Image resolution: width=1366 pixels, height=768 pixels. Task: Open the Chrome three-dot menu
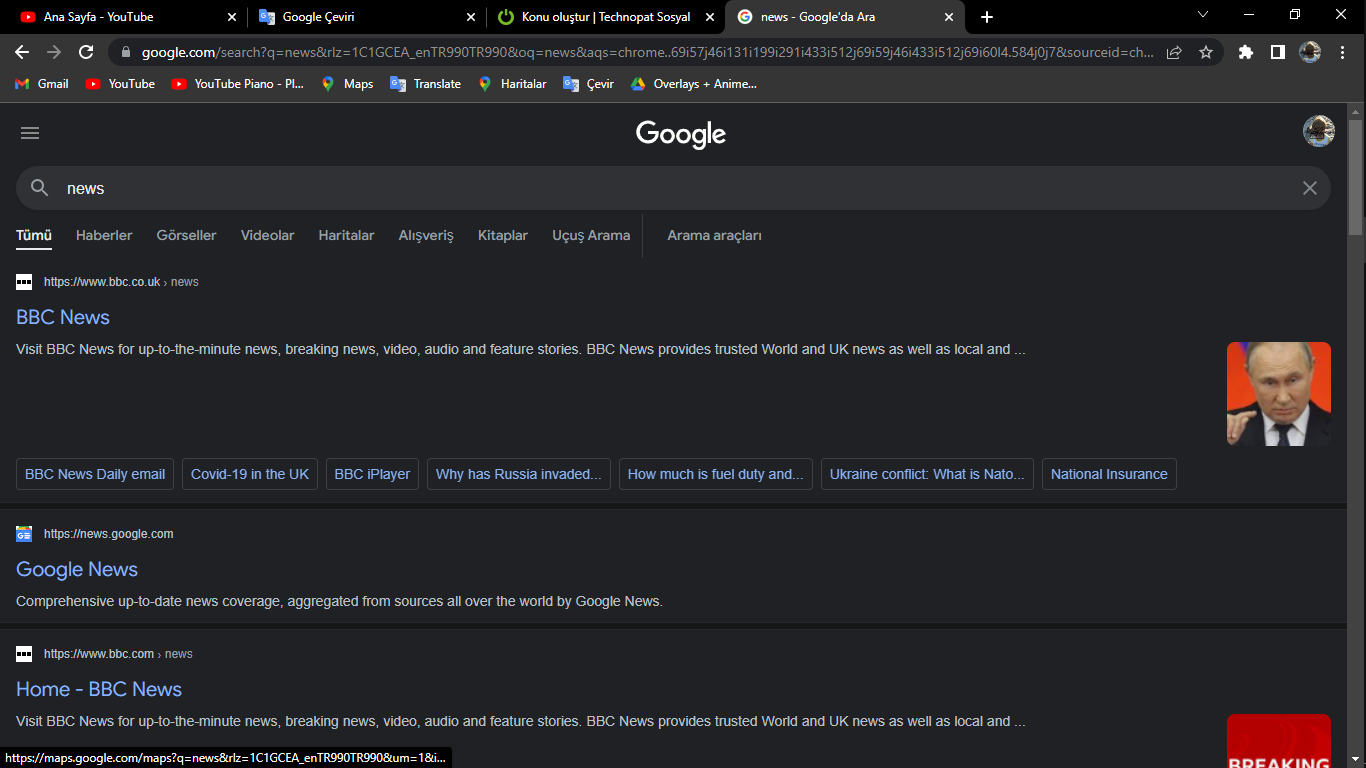[x=1342, y=52]
